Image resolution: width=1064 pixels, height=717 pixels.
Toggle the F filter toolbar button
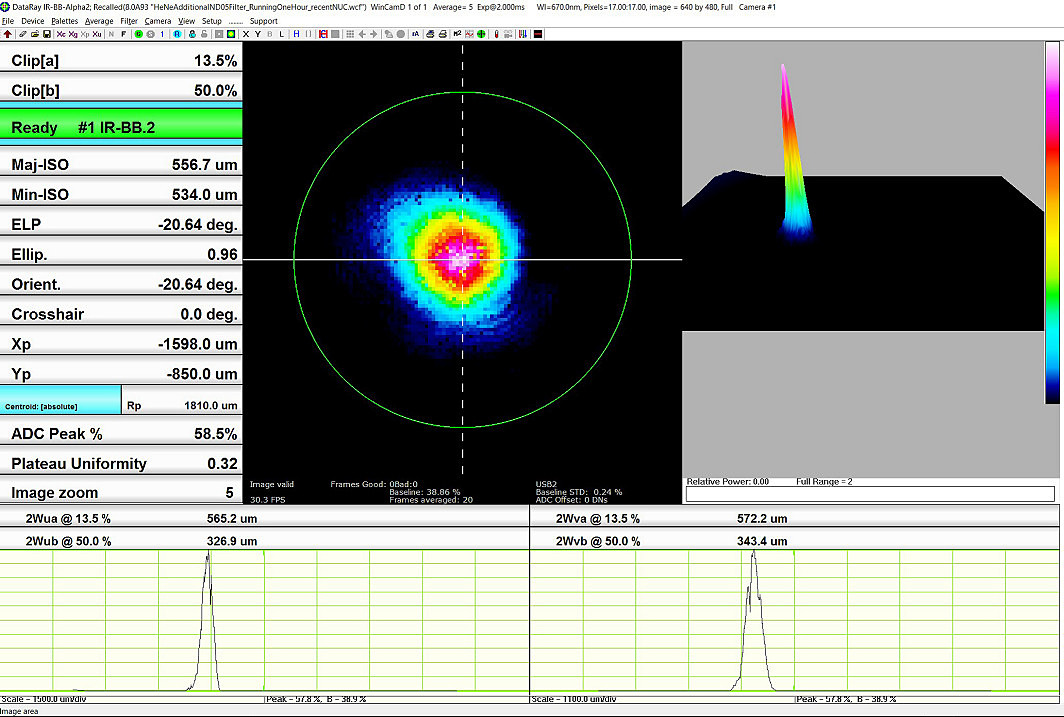coord(124,34)
